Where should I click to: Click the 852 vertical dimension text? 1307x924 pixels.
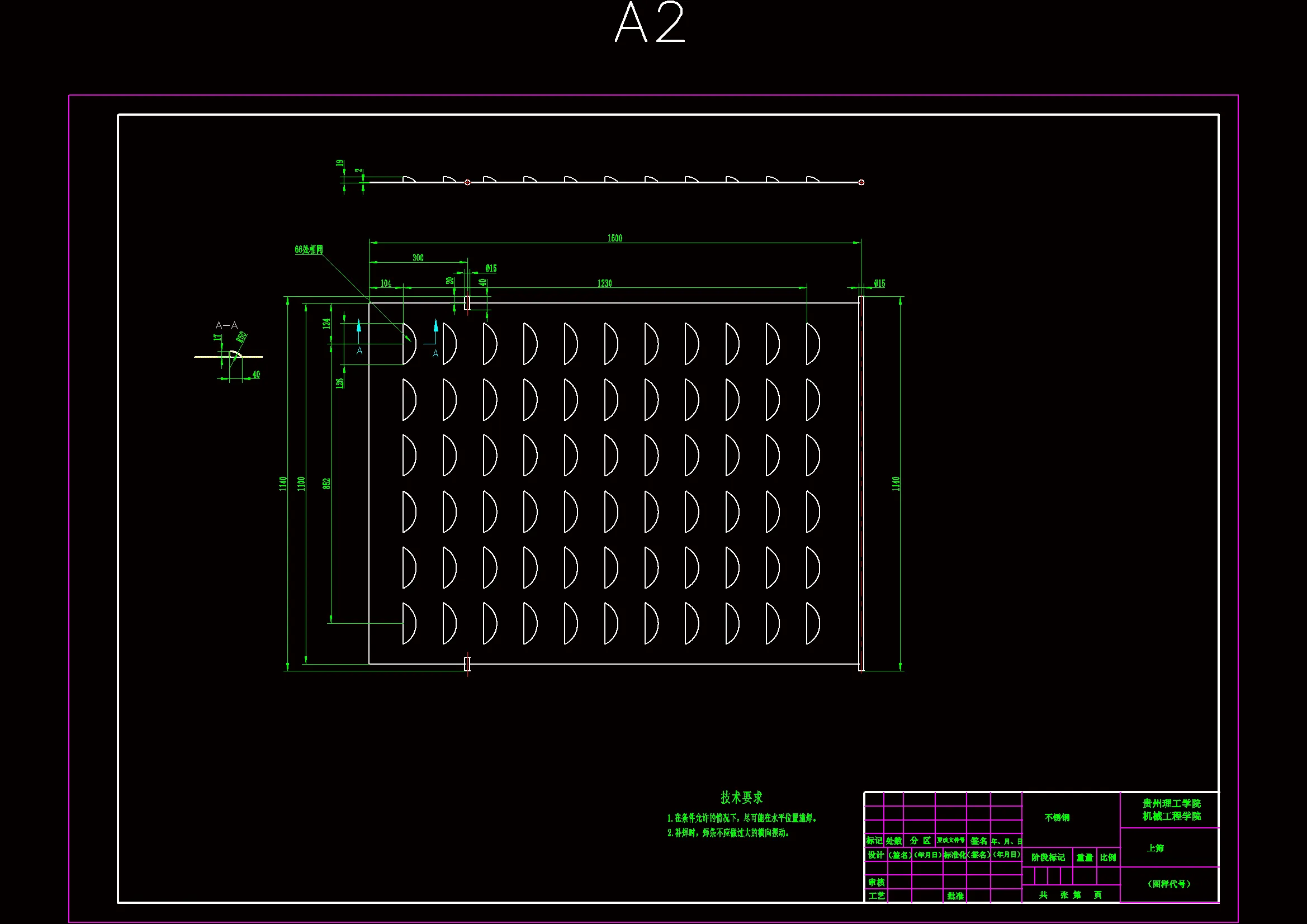tap(326, 484)
